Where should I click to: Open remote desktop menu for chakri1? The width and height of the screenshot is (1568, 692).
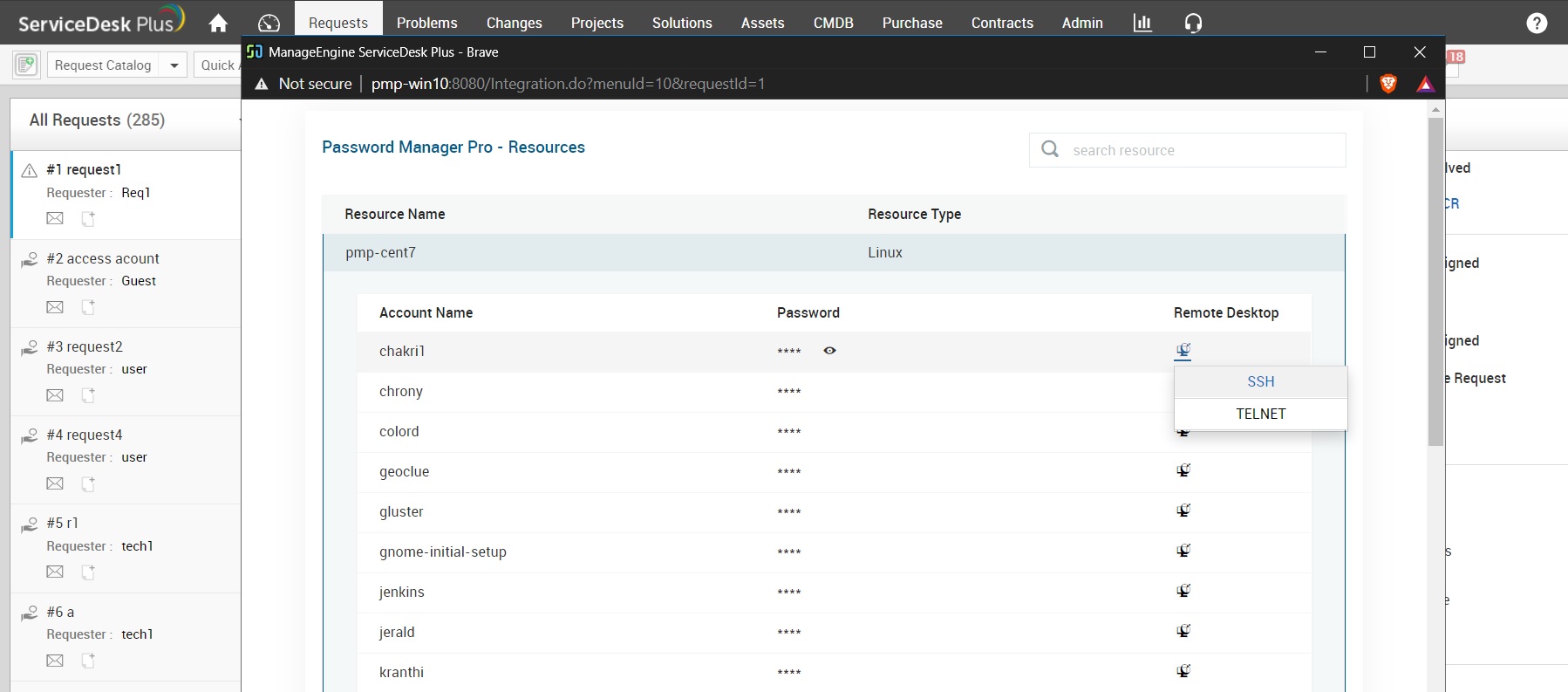pyautogui.click(x=1183, y=351)
